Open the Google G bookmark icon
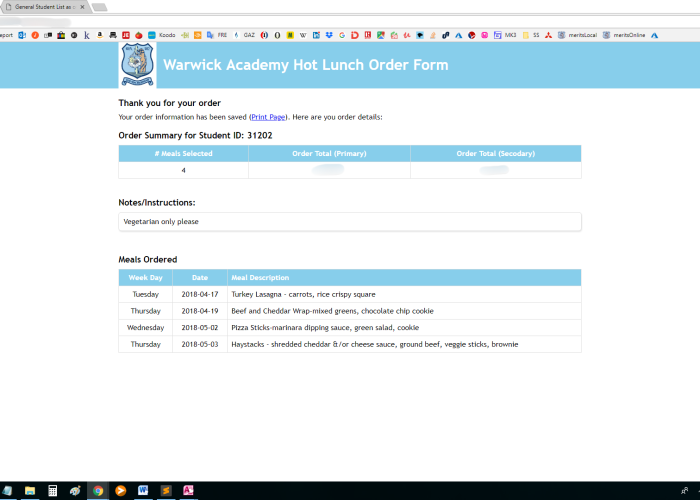Screen dimensions: 700x500 [342, 35]
